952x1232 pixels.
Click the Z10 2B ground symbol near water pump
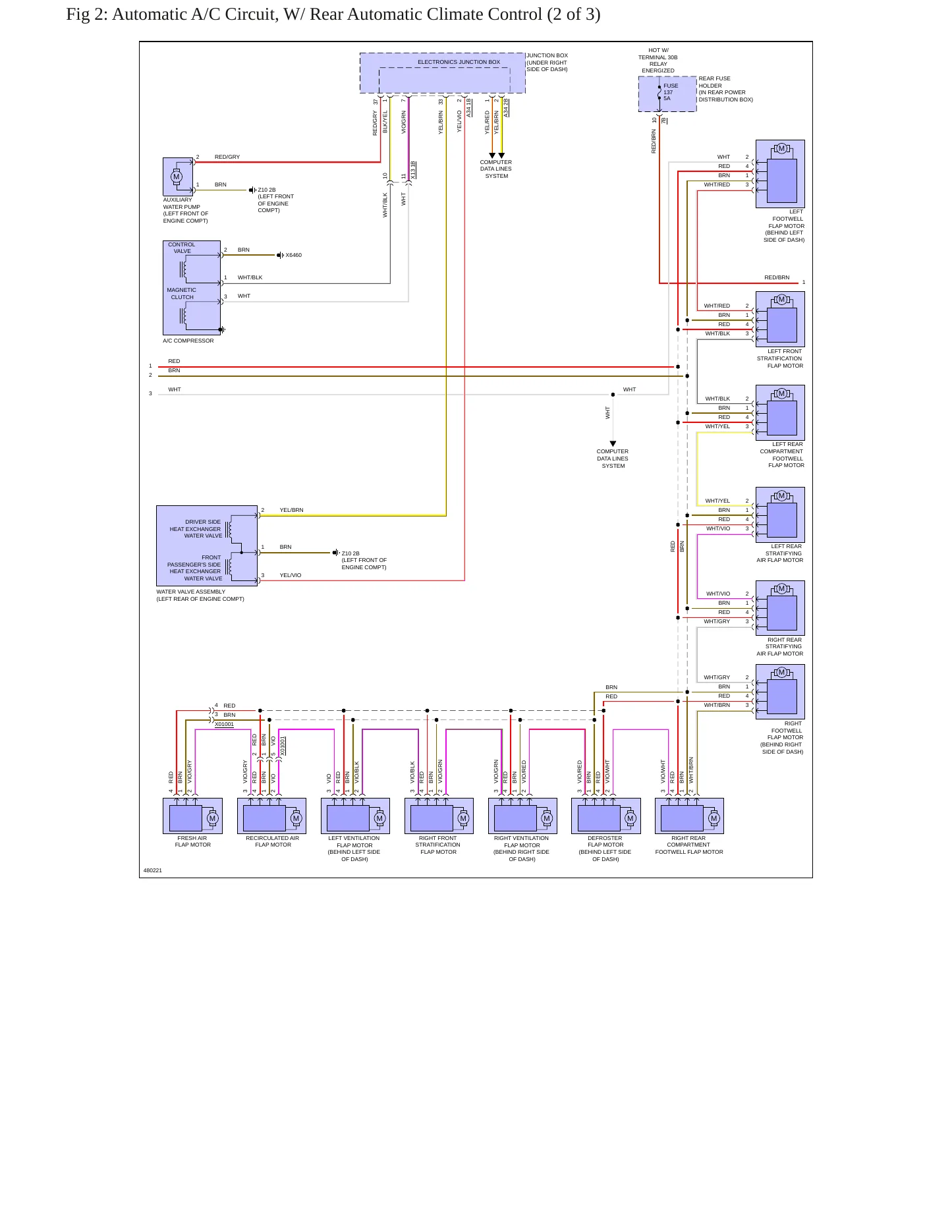point(252,190)
